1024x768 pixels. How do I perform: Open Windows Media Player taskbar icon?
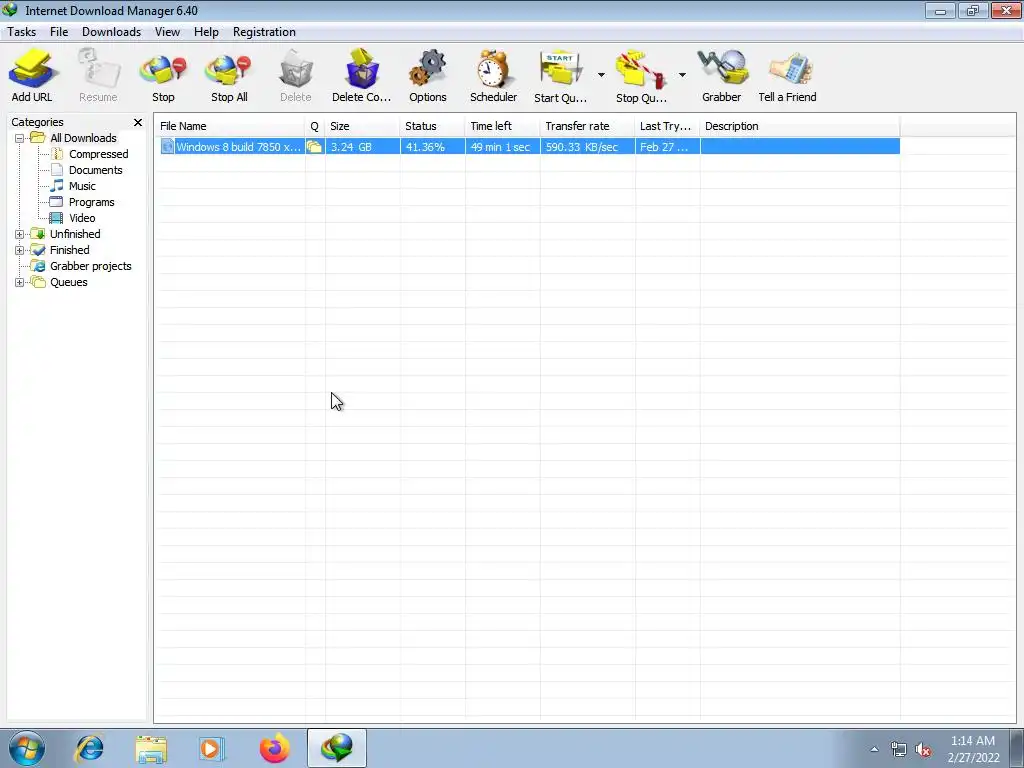click(x=212, y=749)
